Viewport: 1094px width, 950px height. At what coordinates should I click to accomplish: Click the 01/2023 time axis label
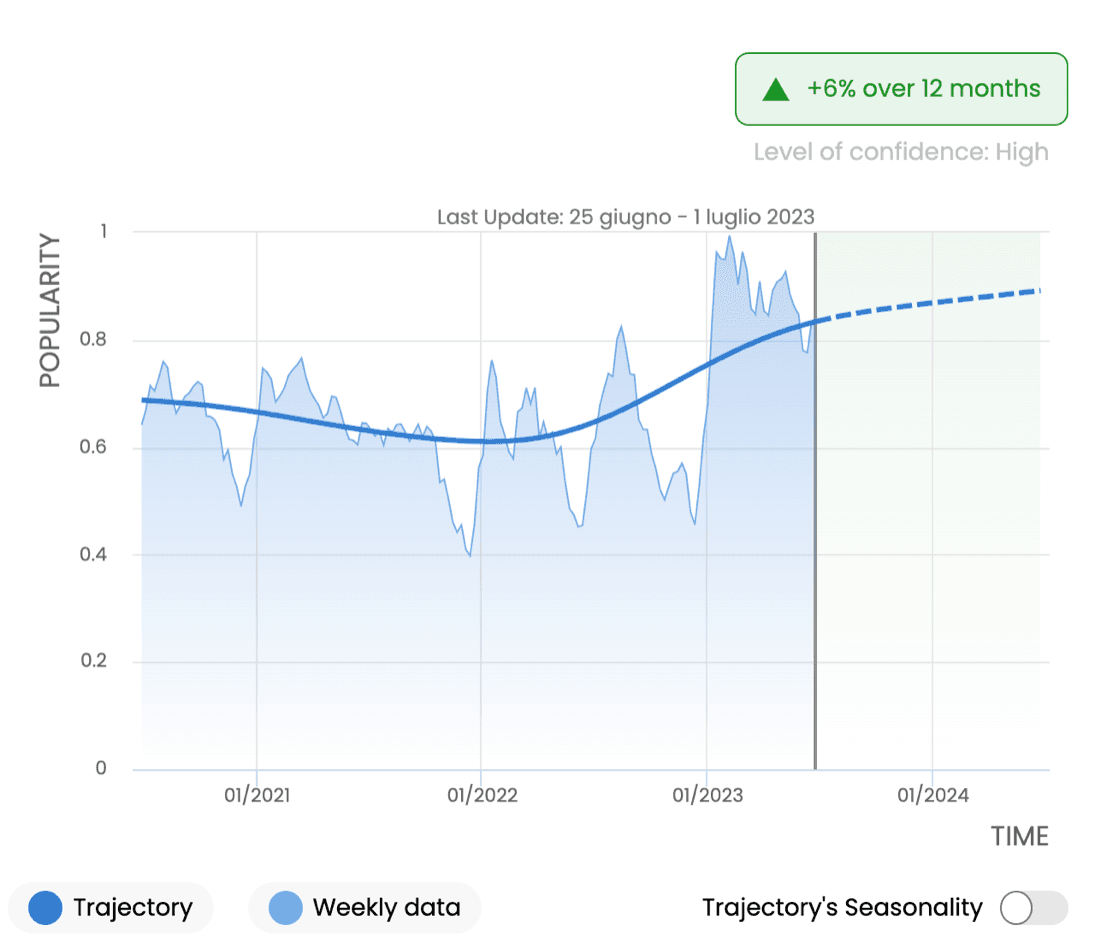(707, 796)
